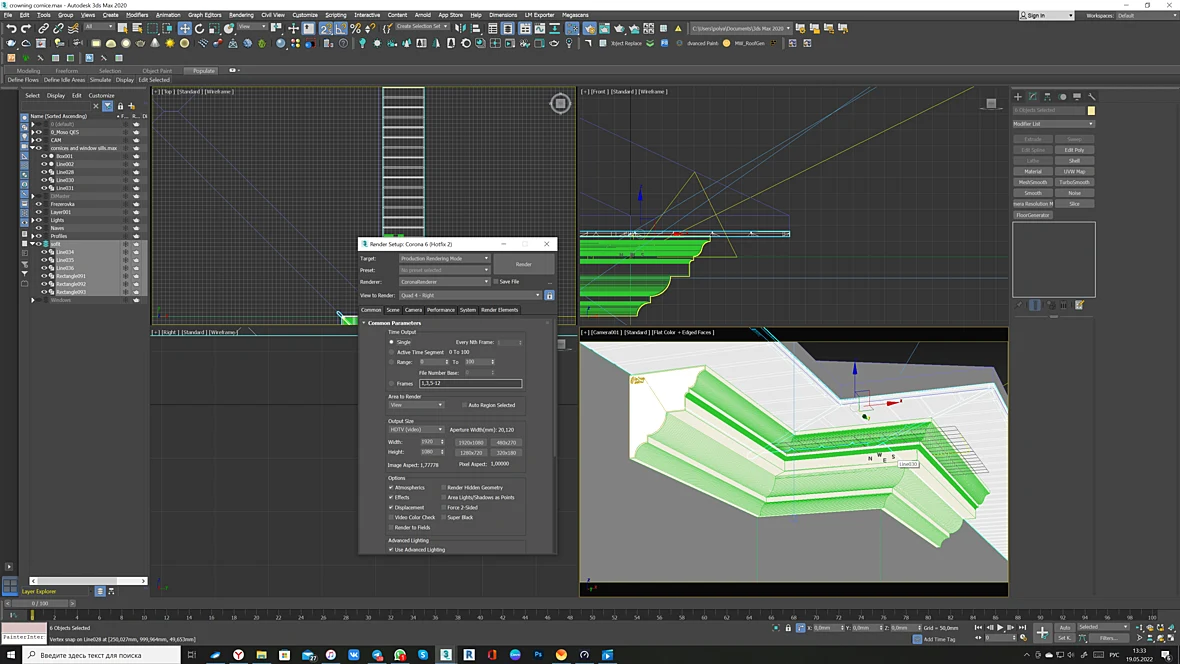Switch to the Performance tab
This screenshot has height=664, width=1180.
pos(440,310)
